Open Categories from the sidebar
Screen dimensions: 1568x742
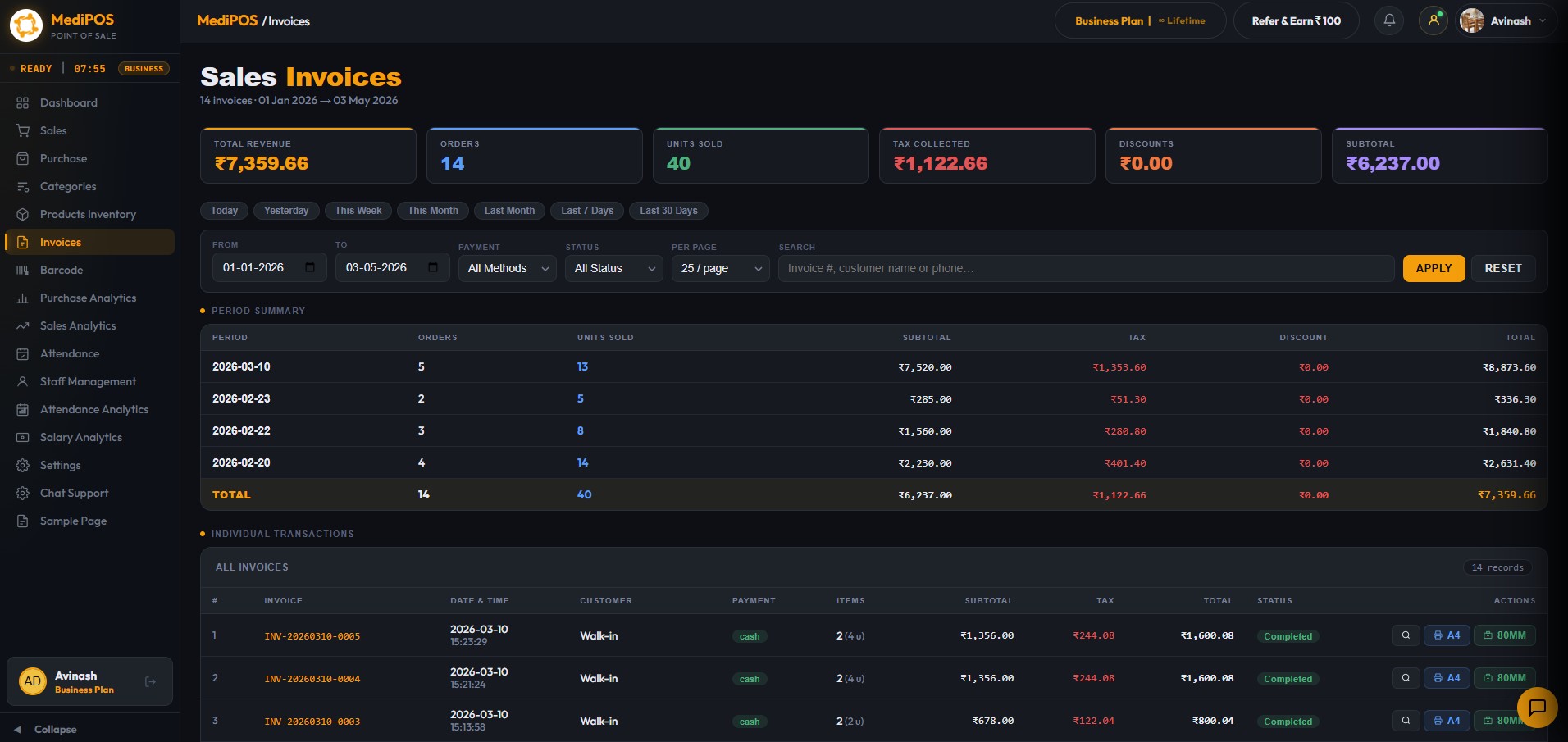click(x=90, y=186)
